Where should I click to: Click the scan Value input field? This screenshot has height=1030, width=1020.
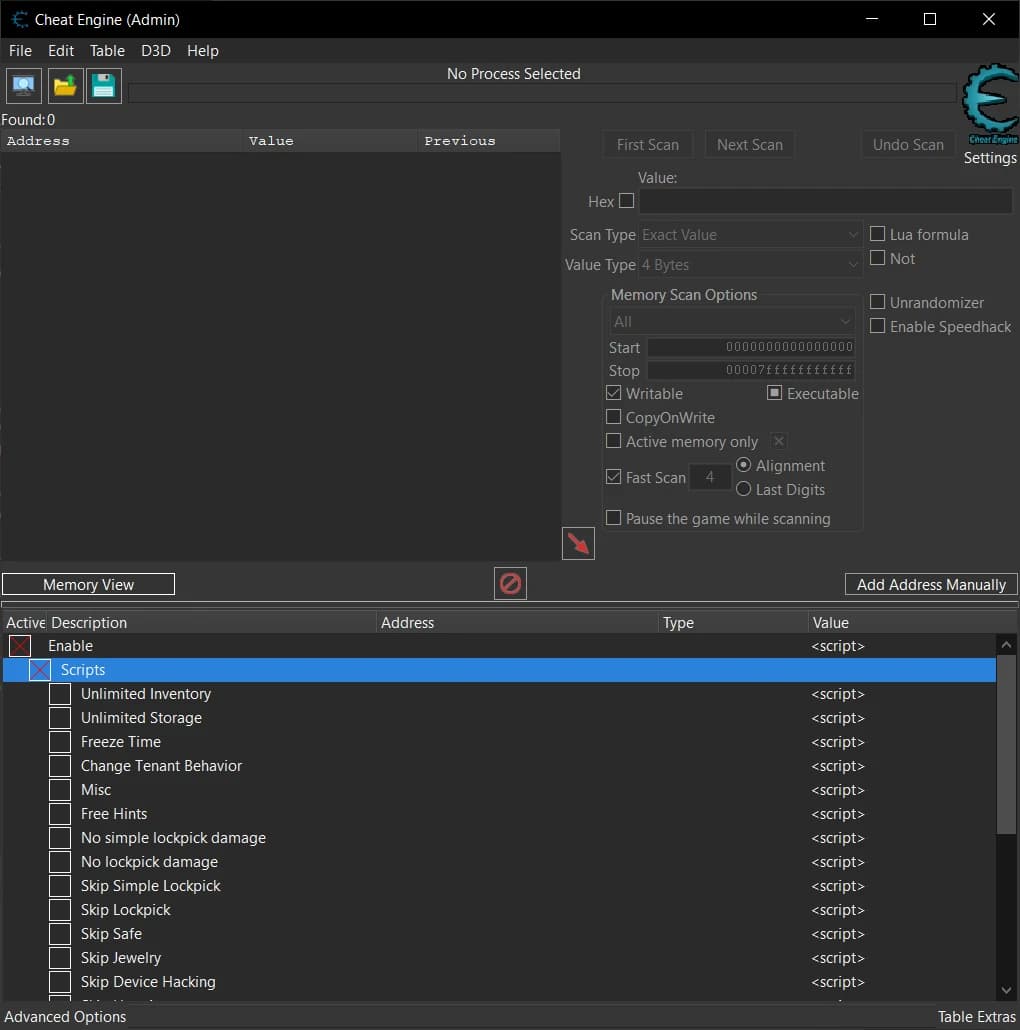(x=825, y=201)
